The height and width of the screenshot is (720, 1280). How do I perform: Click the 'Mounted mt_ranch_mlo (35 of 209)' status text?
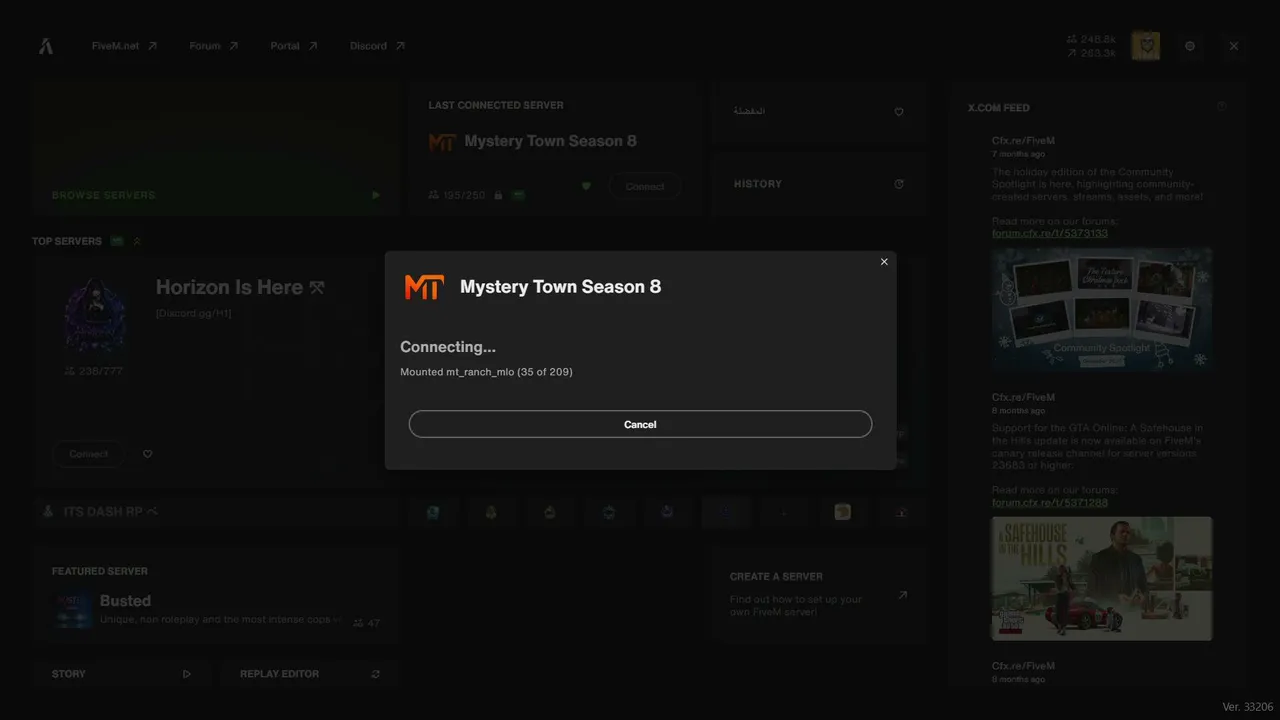tap(486, 372)
